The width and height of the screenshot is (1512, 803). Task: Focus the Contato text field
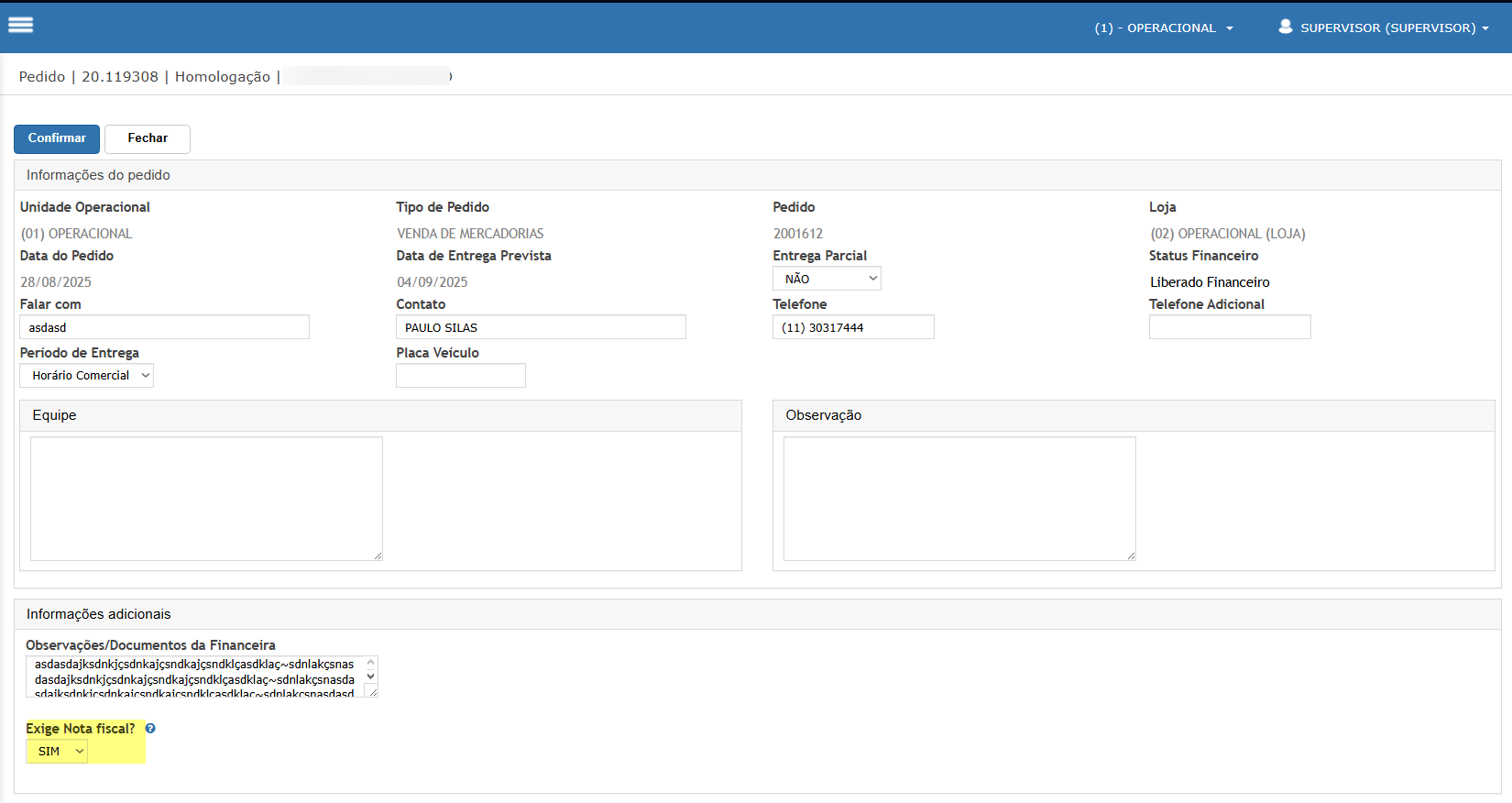pos(541,327)
